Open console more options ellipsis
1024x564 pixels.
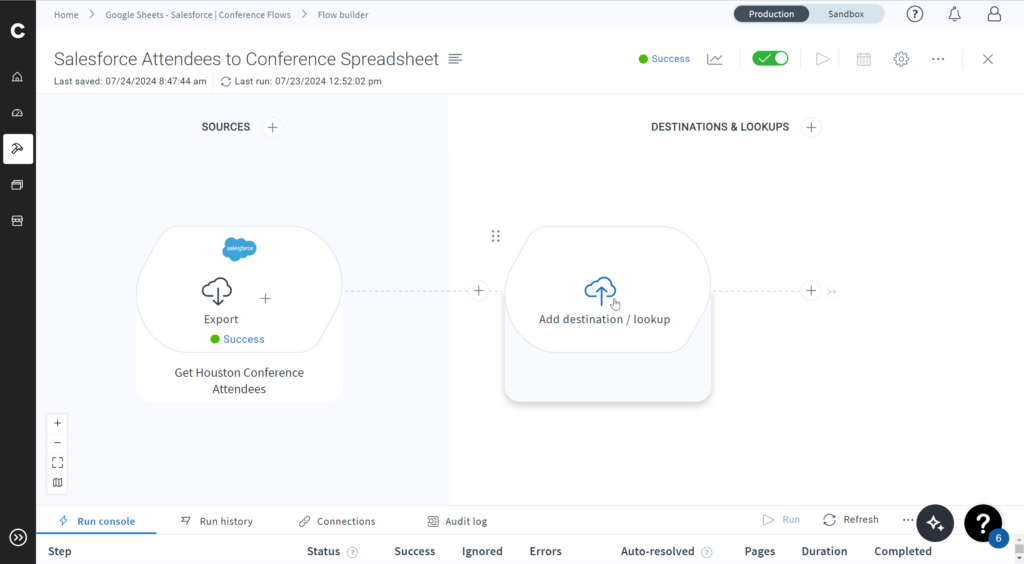coord(908,520)
